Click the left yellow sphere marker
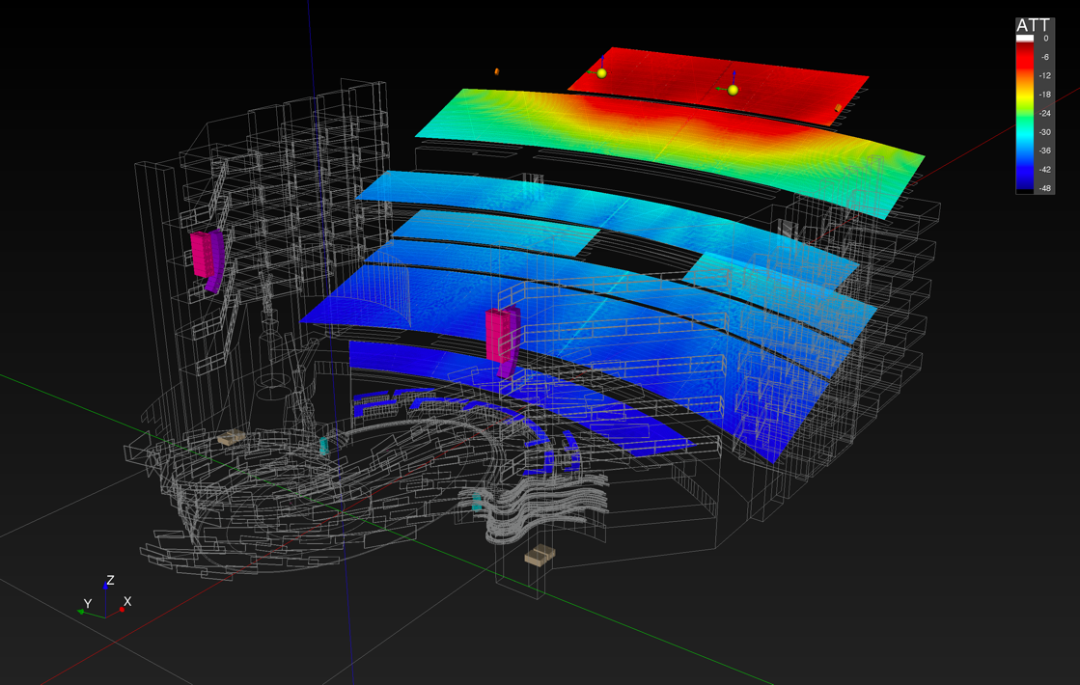The image size is (1080, 685). click(x=602, y=72)
